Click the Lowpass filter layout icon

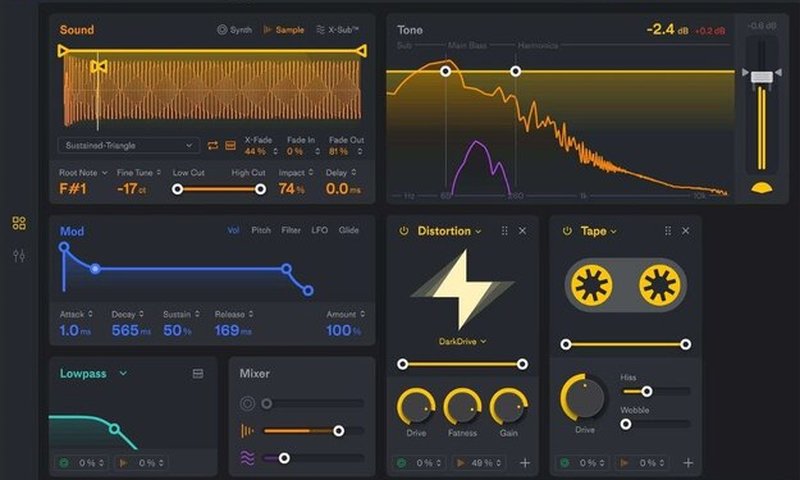pos(198,374)
